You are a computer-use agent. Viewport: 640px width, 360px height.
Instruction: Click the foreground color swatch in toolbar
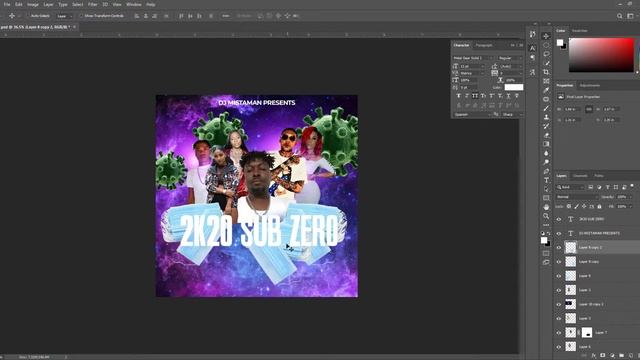[x=544, y=240]
